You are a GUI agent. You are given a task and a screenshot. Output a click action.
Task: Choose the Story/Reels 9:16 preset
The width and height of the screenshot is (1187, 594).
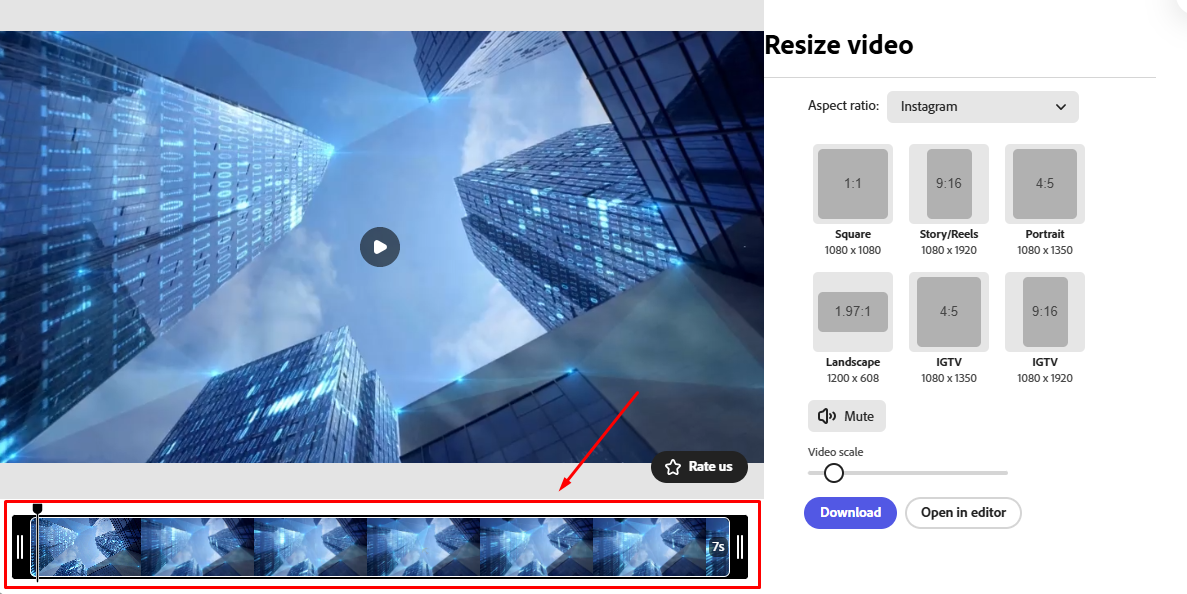[x=949, y=184]
